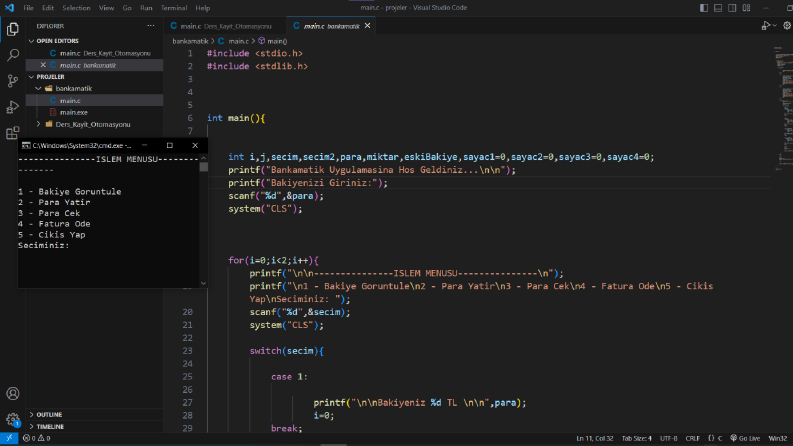Viewport: 793px width, 446px height.
Task: Click the editor minimap overview
Action: coord(783,111)
